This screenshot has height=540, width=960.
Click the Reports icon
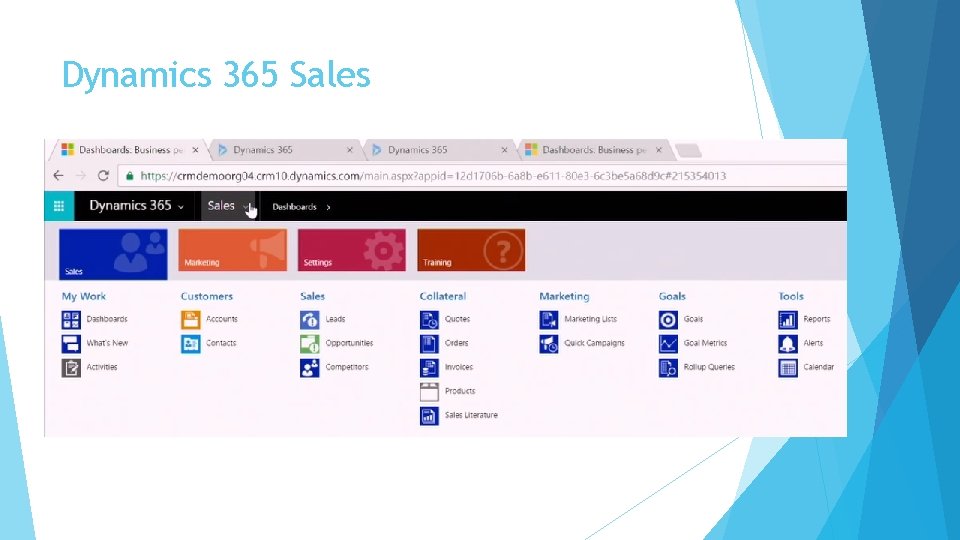(x=787, y=320)
